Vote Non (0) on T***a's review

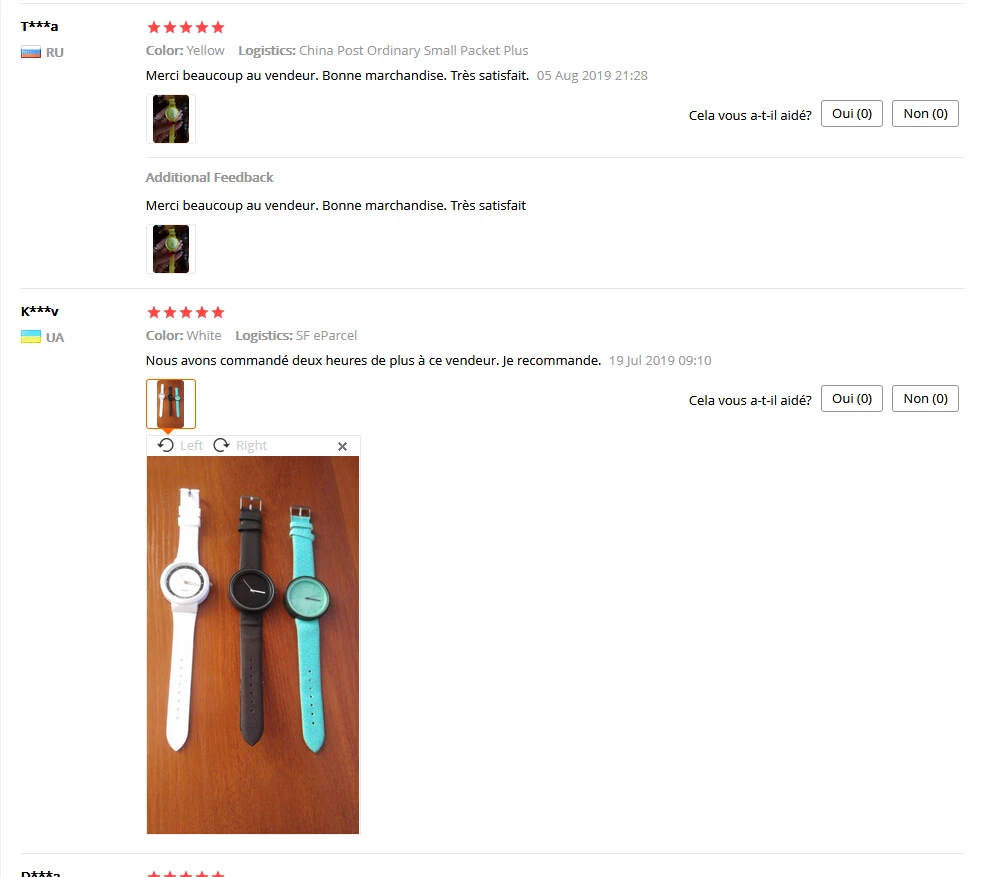925,113
